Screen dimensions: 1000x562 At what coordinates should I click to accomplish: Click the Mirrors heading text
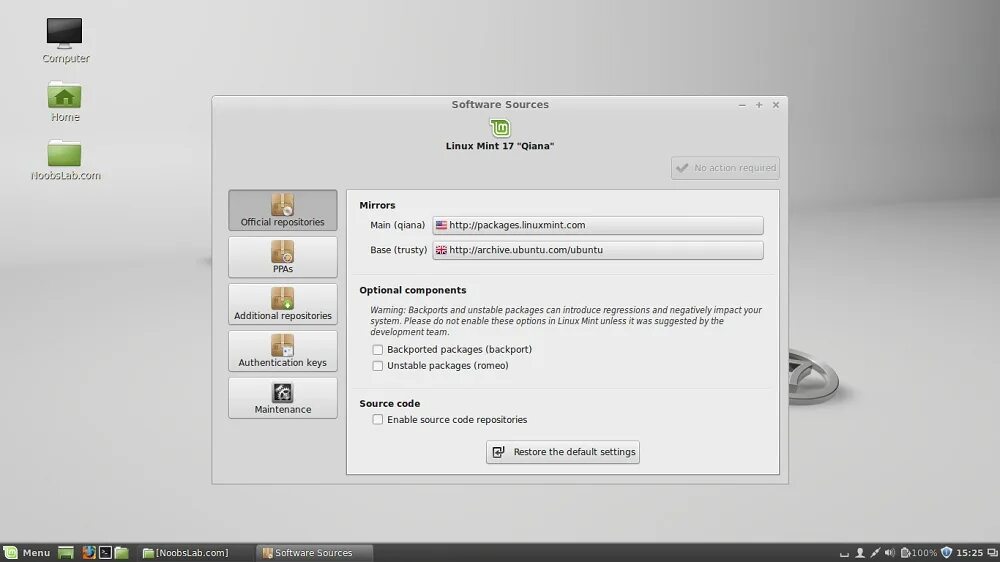point(377,205)
